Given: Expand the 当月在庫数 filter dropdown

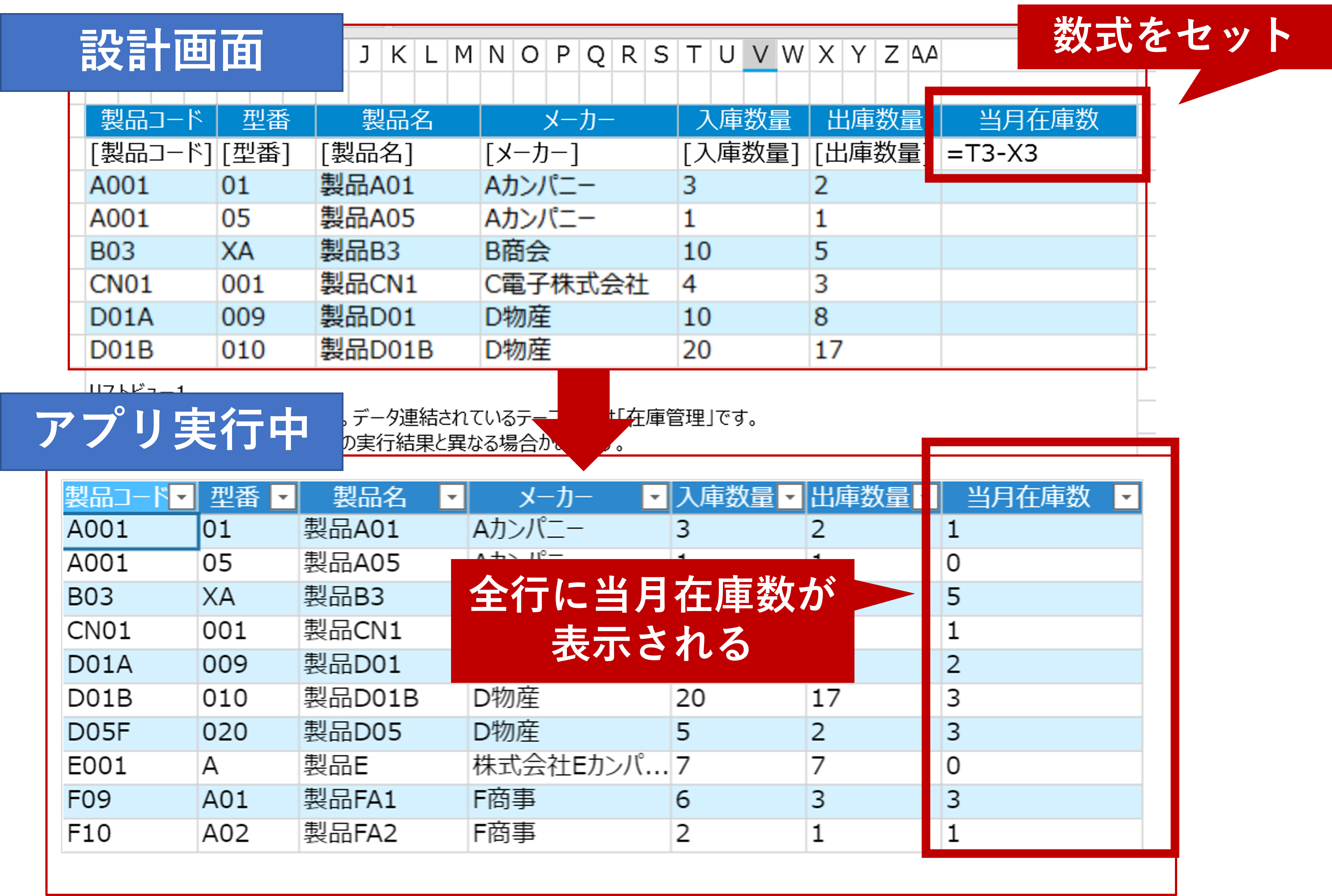Looking at the screenshot, I should tap(1126, 497).
